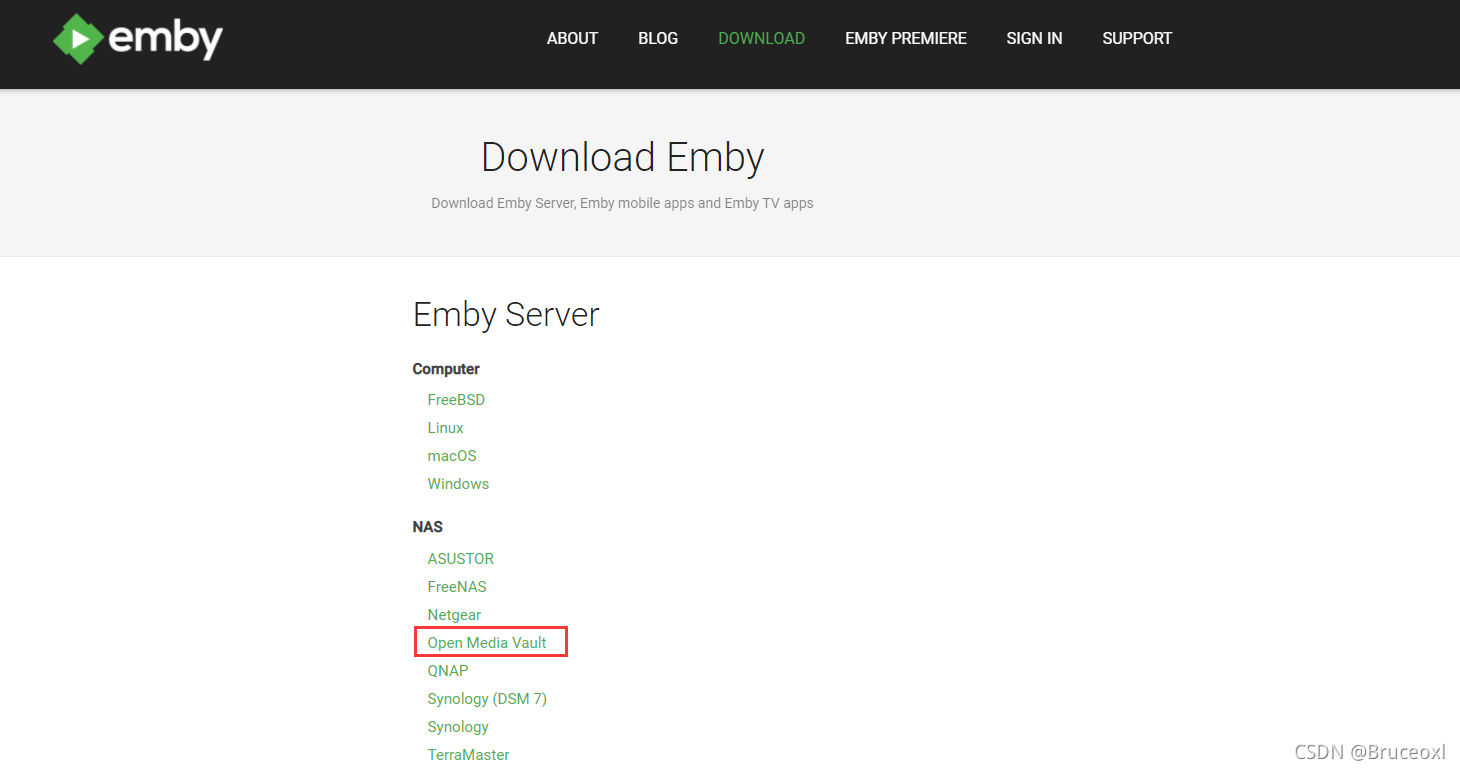Viewport: 1460px width, 770px height.
Task: Click the subtitle 'Download Emby Server, Emby mobile apps...'
Action: point(622,203)
